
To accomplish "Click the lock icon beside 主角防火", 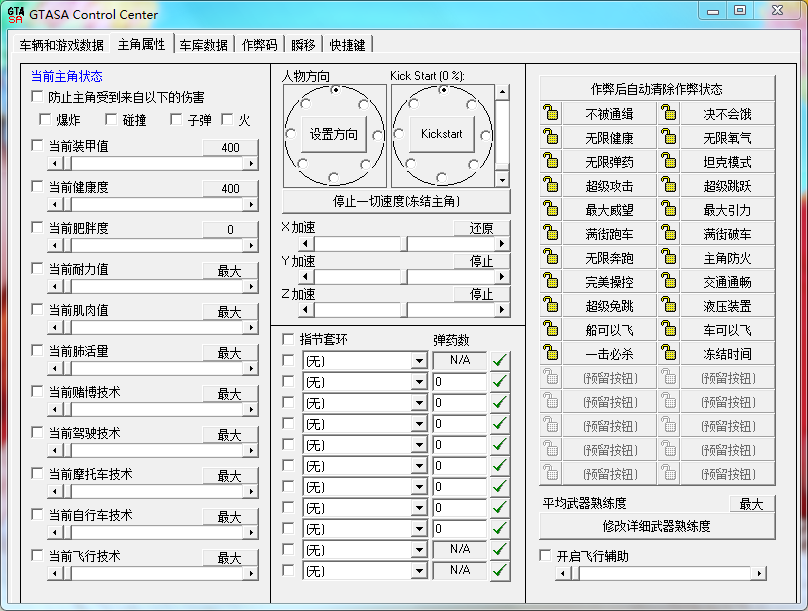I will click(668, 258).
